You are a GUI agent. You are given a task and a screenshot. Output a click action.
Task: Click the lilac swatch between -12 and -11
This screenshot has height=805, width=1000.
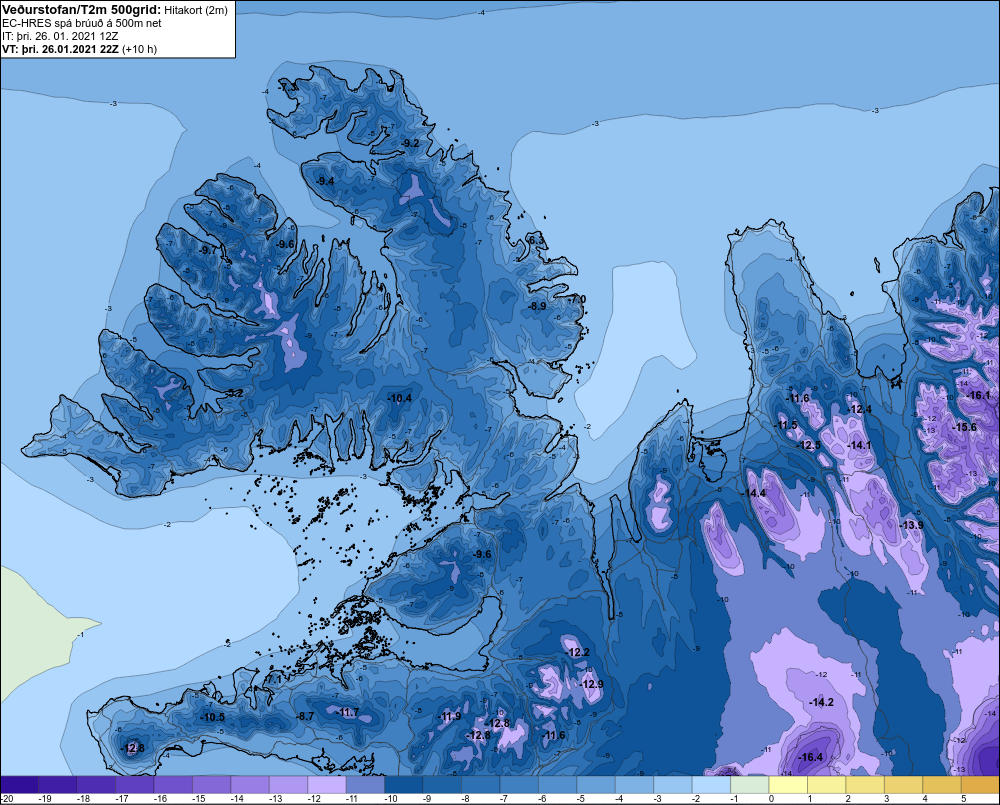pyautogui.click(x=327, y=785)
